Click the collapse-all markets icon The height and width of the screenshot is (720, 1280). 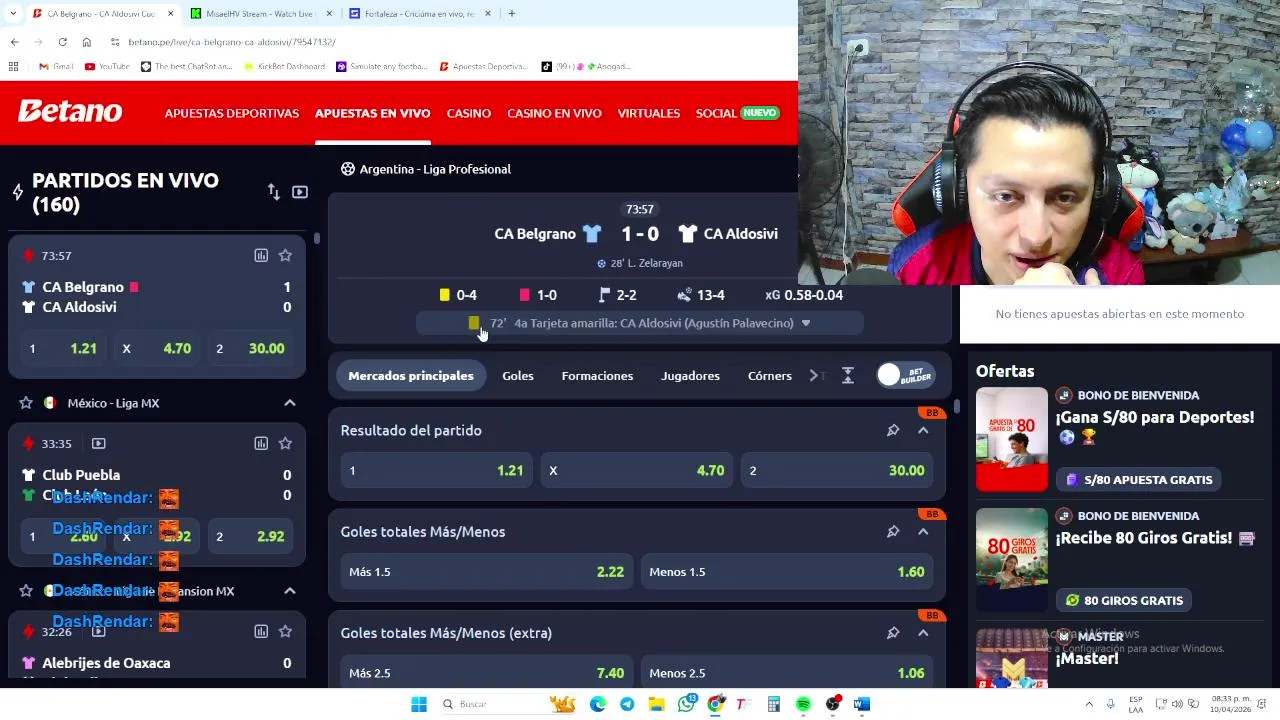pyautogui.click(x=848, y=376)
